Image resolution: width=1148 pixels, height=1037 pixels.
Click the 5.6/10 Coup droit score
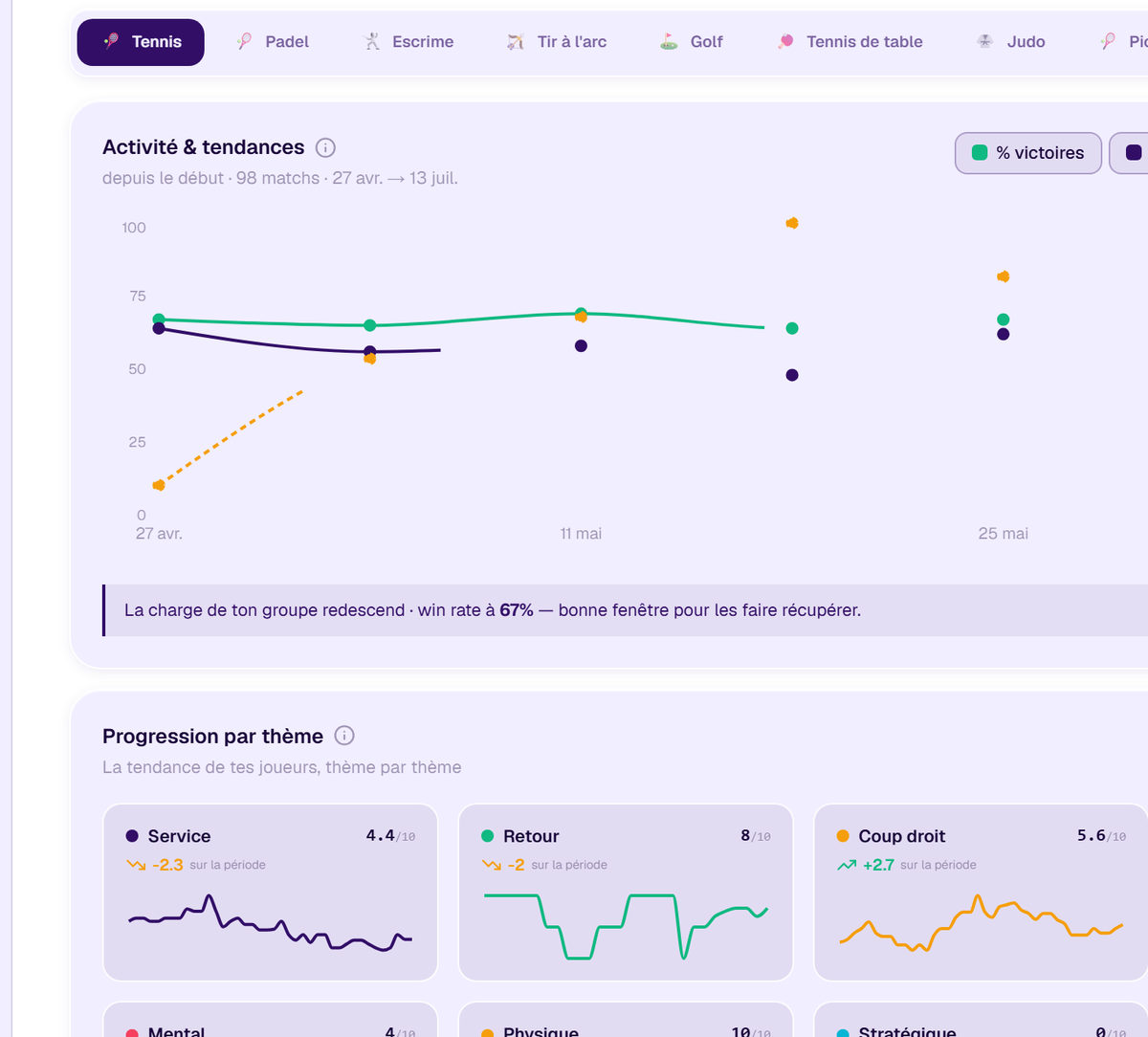1101,836
